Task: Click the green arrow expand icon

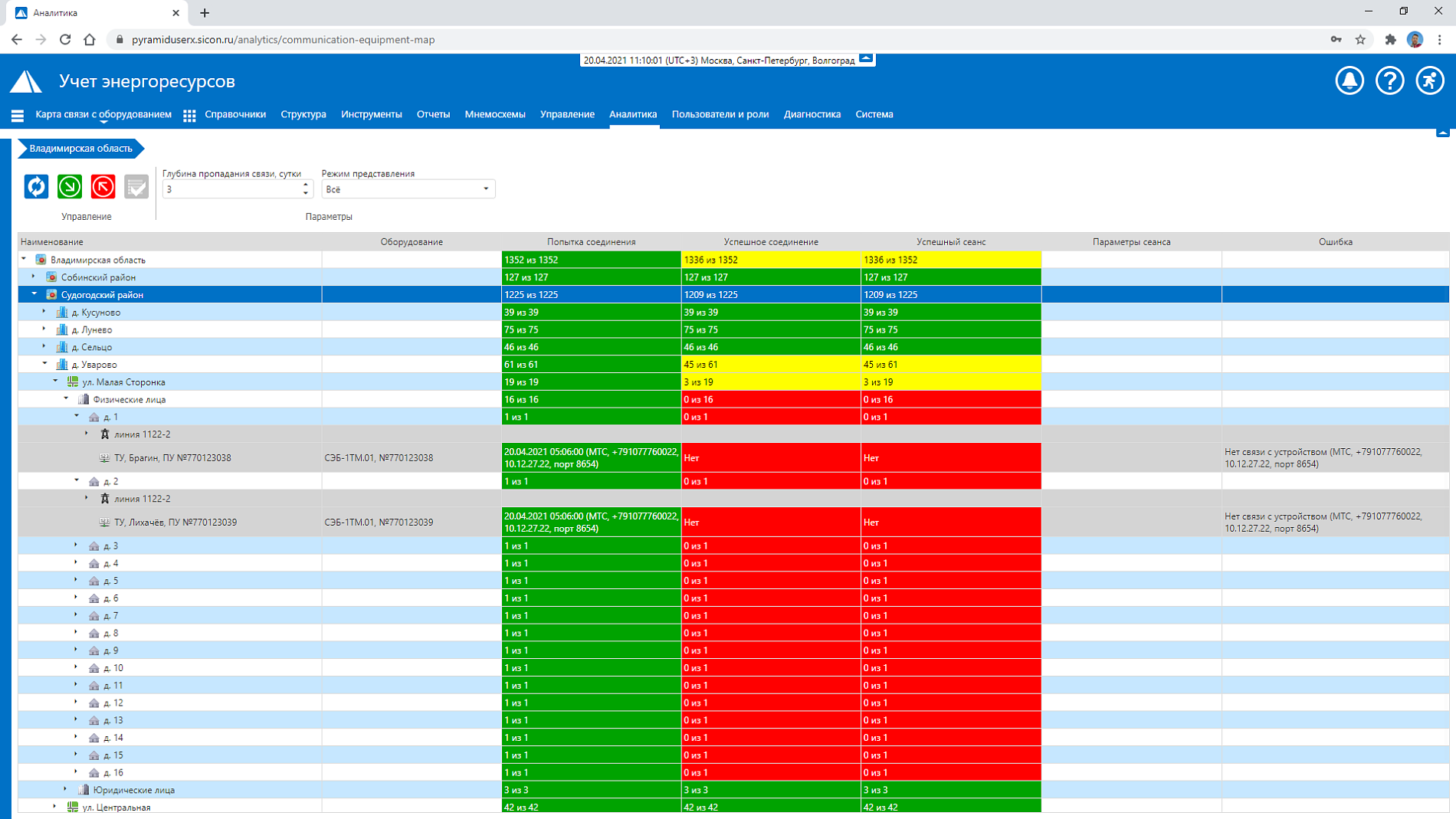Action: [x=70, y=186]
